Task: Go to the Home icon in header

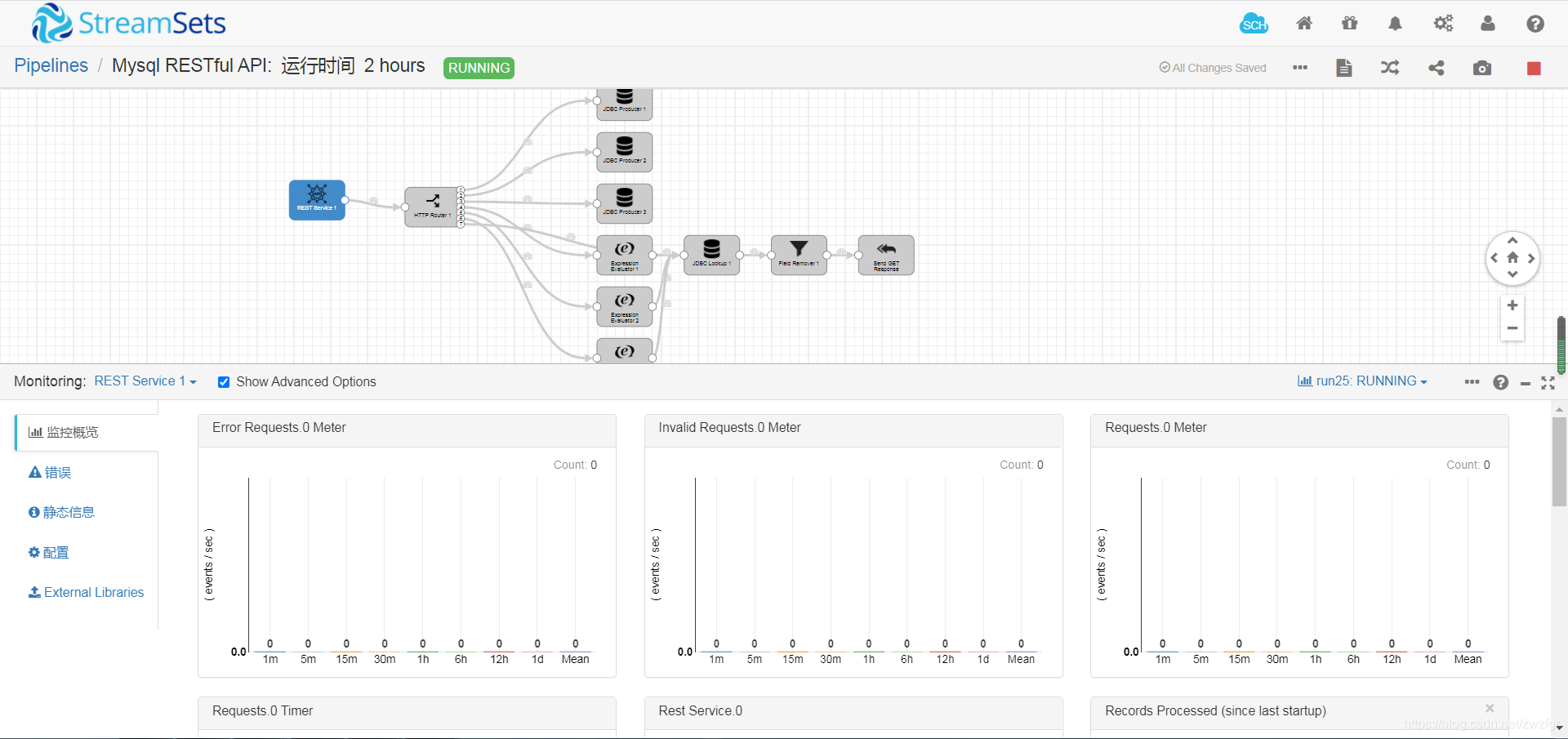Action: tap(1304, 24)
